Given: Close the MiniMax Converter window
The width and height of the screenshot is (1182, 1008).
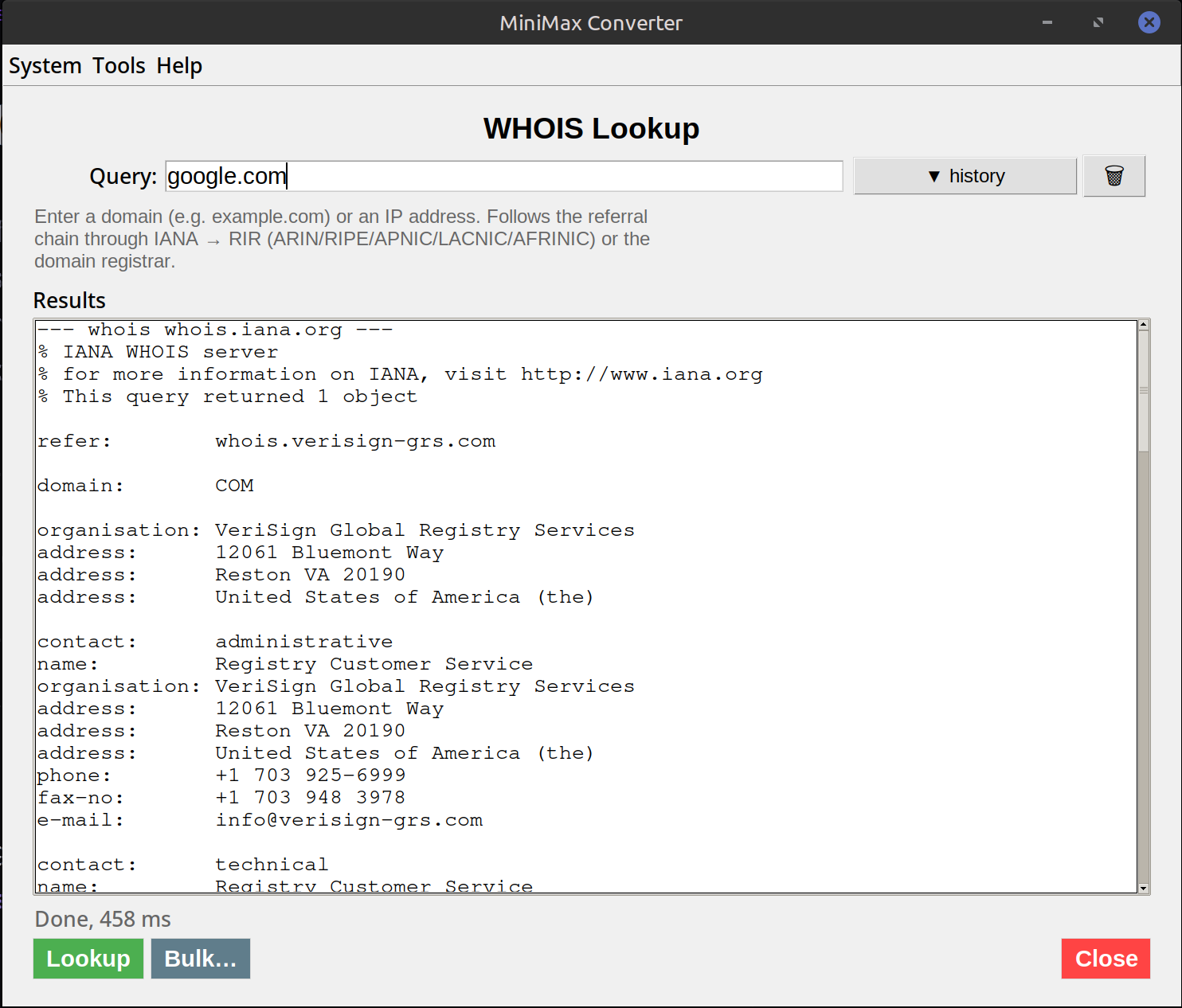Looking at the screenshot, I should point(1149,22).
